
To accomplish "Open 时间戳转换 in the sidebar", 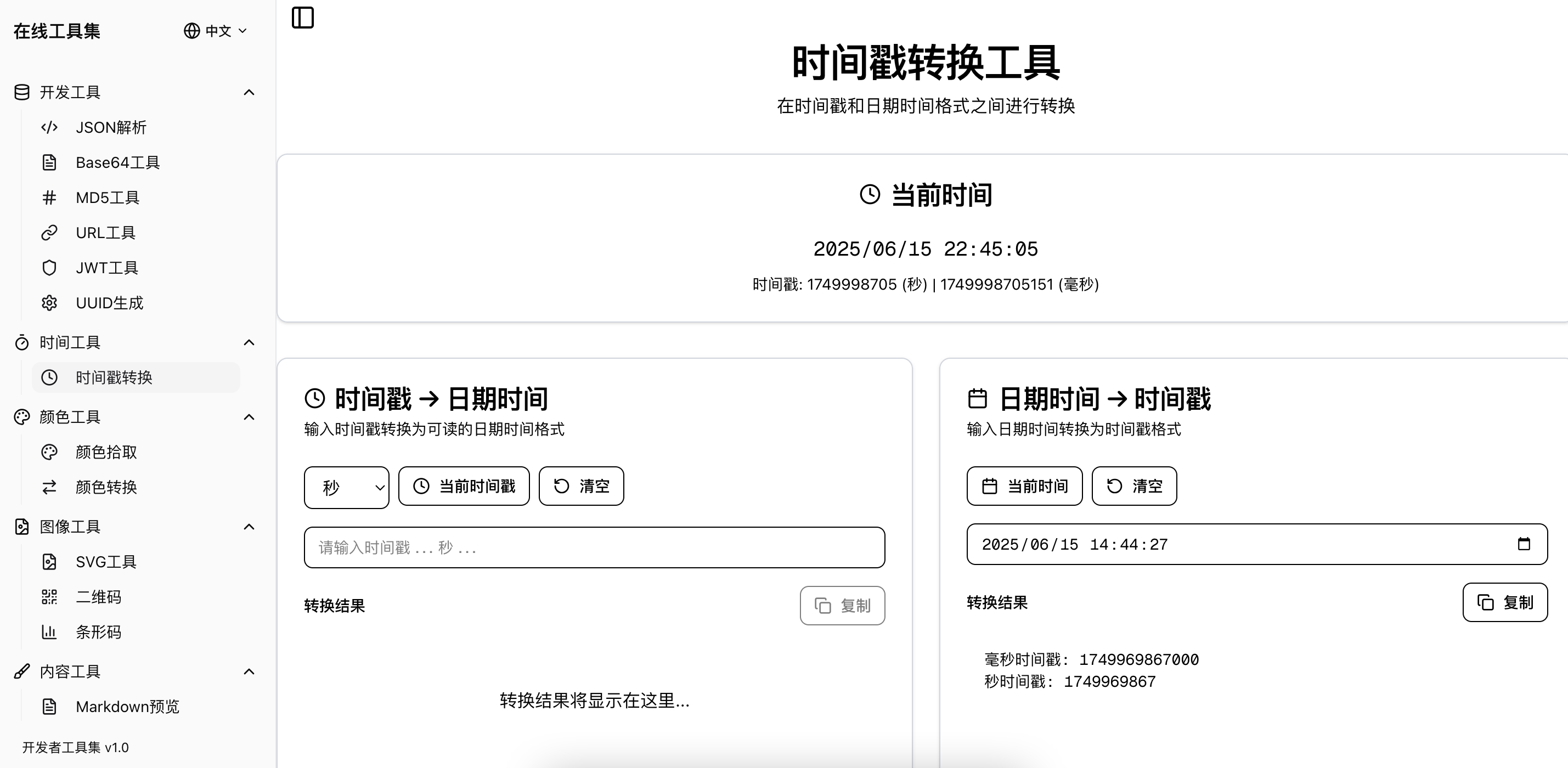I will click(114, 378).
